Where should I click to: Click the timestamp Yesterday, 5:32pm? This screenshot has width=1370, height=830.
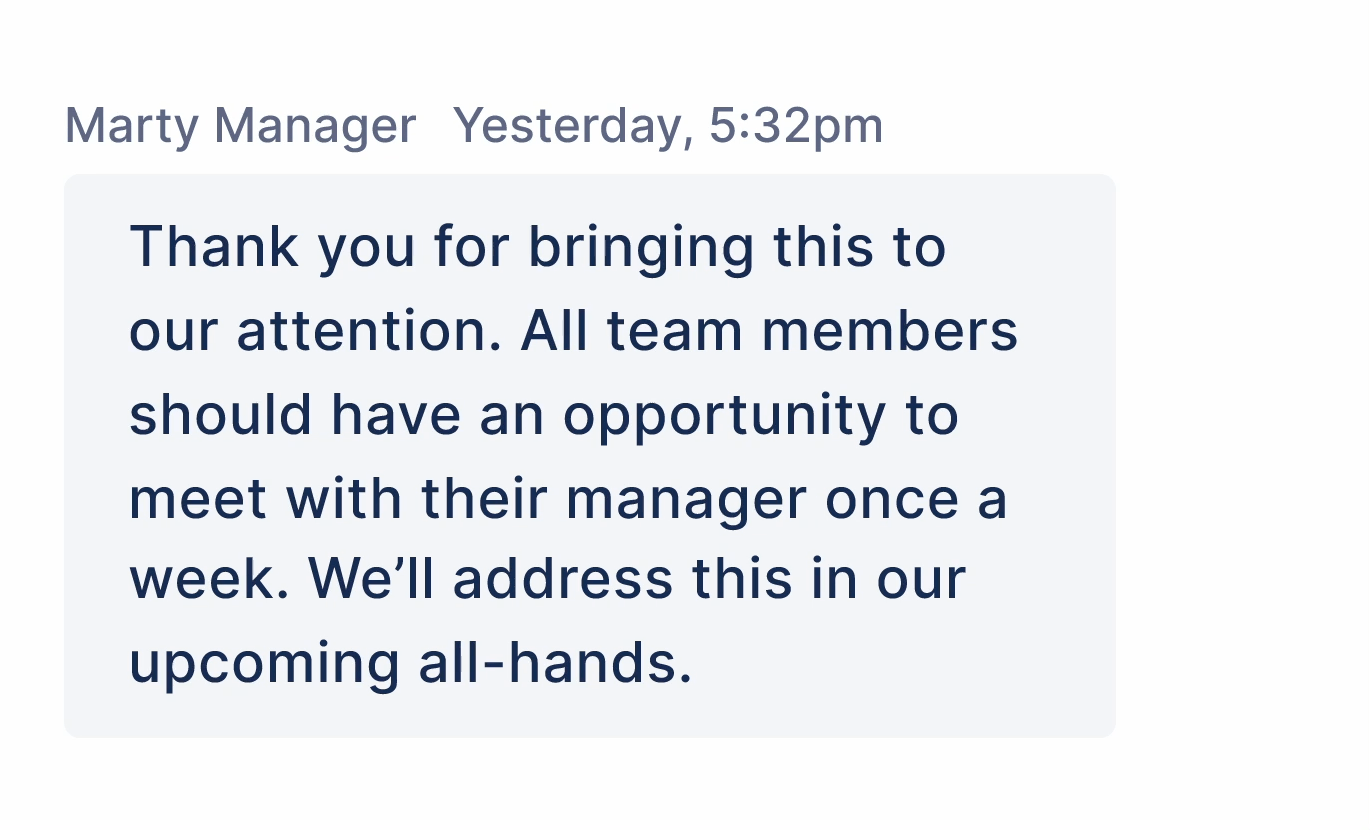668,127
